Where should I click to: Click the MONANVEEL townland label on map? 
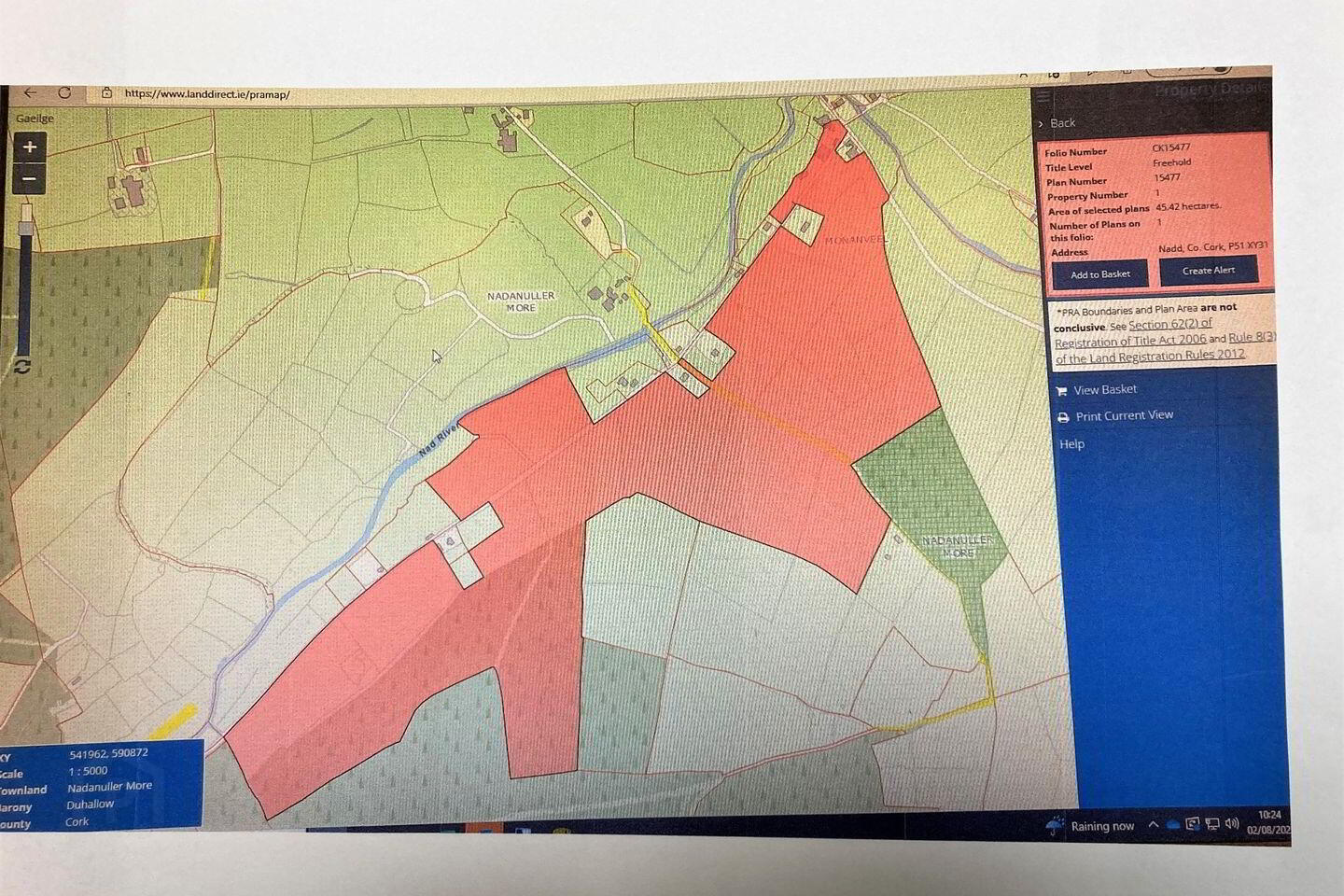pos(856,240)
